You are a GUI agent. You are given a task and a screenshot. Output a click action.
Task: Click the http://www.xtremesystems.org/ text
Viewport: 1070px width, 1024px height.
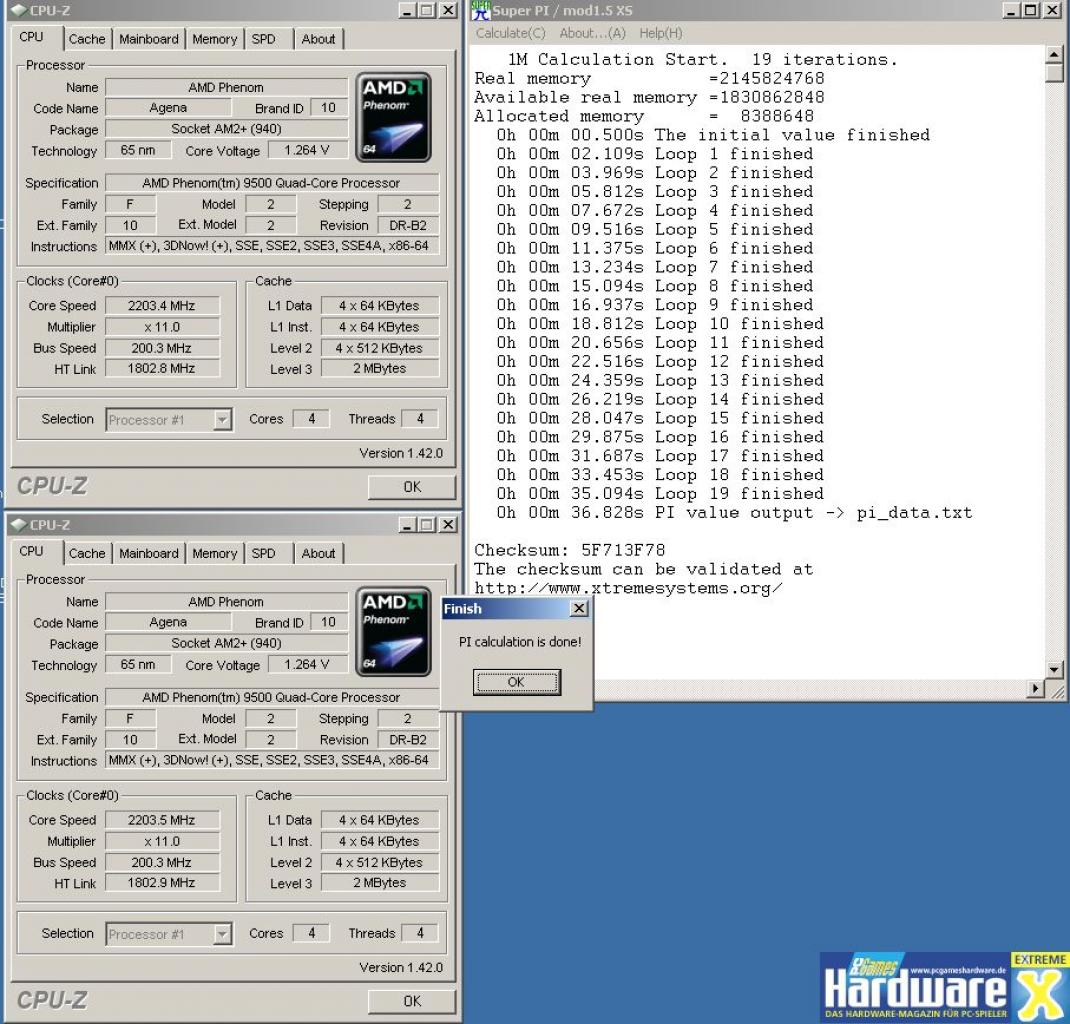(x=628, y=588)
